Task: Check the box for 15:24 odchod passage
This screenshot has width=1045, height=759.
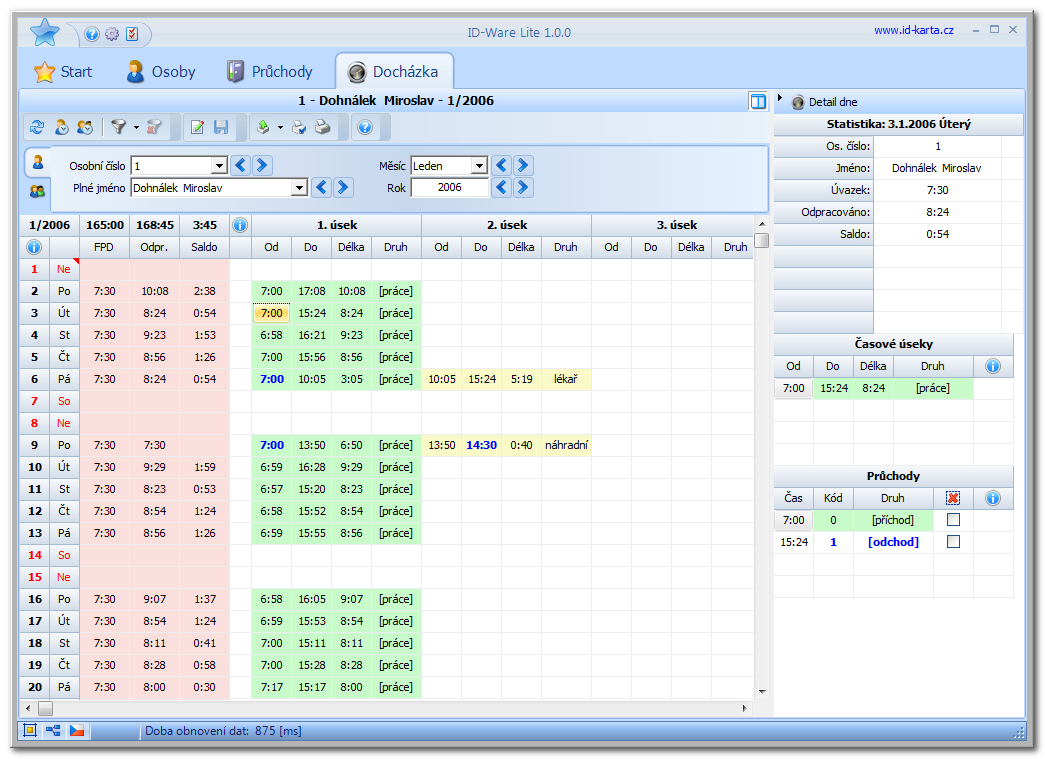Action: click(x=953, y=542)
